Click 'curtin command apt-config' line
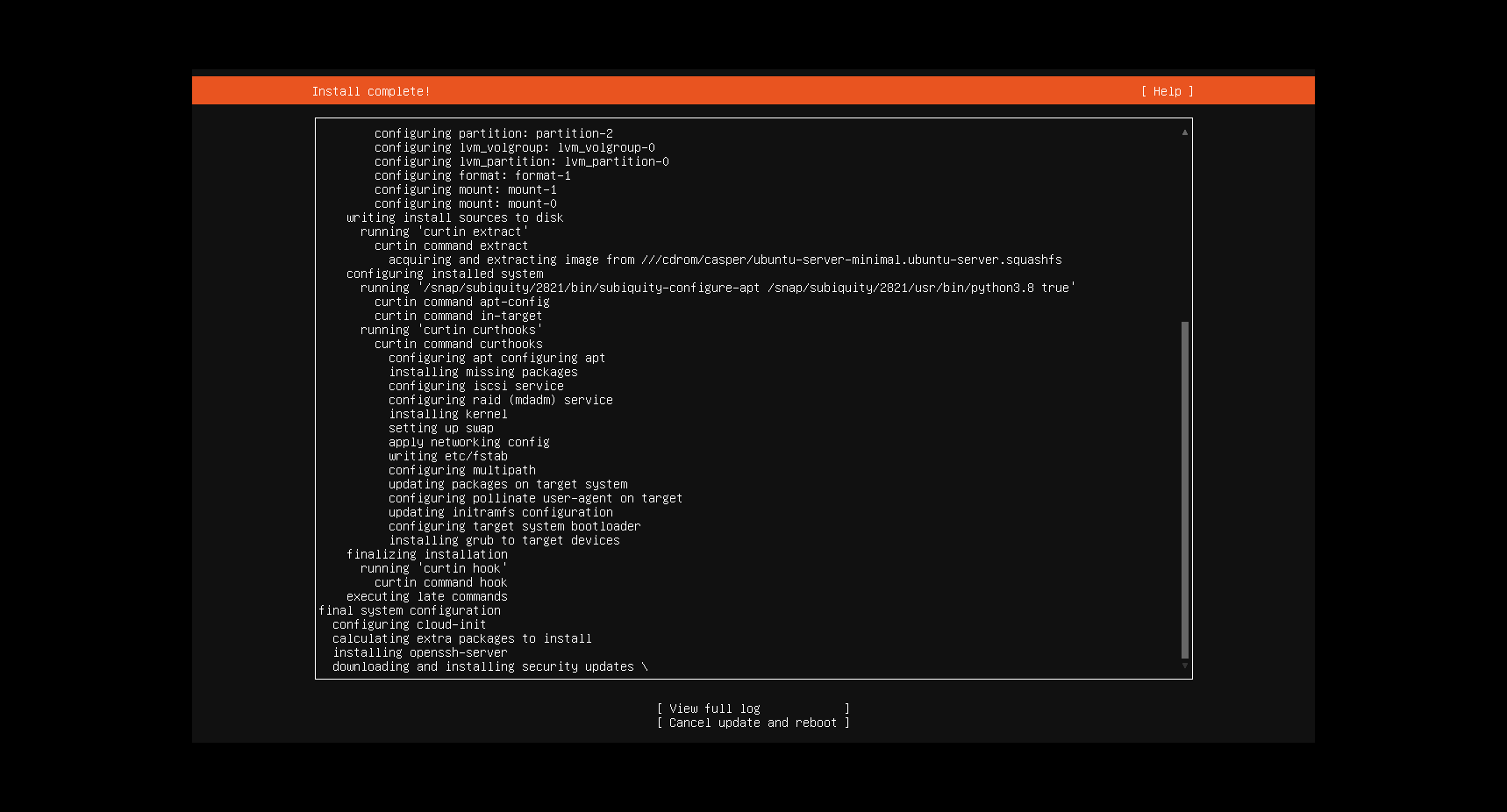 pos(462,302)
